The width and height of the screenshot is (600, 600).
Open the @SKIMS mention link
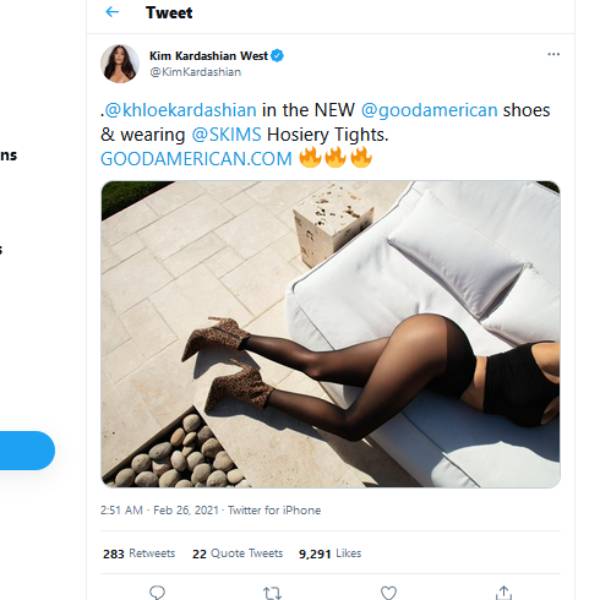coord(227,135)
